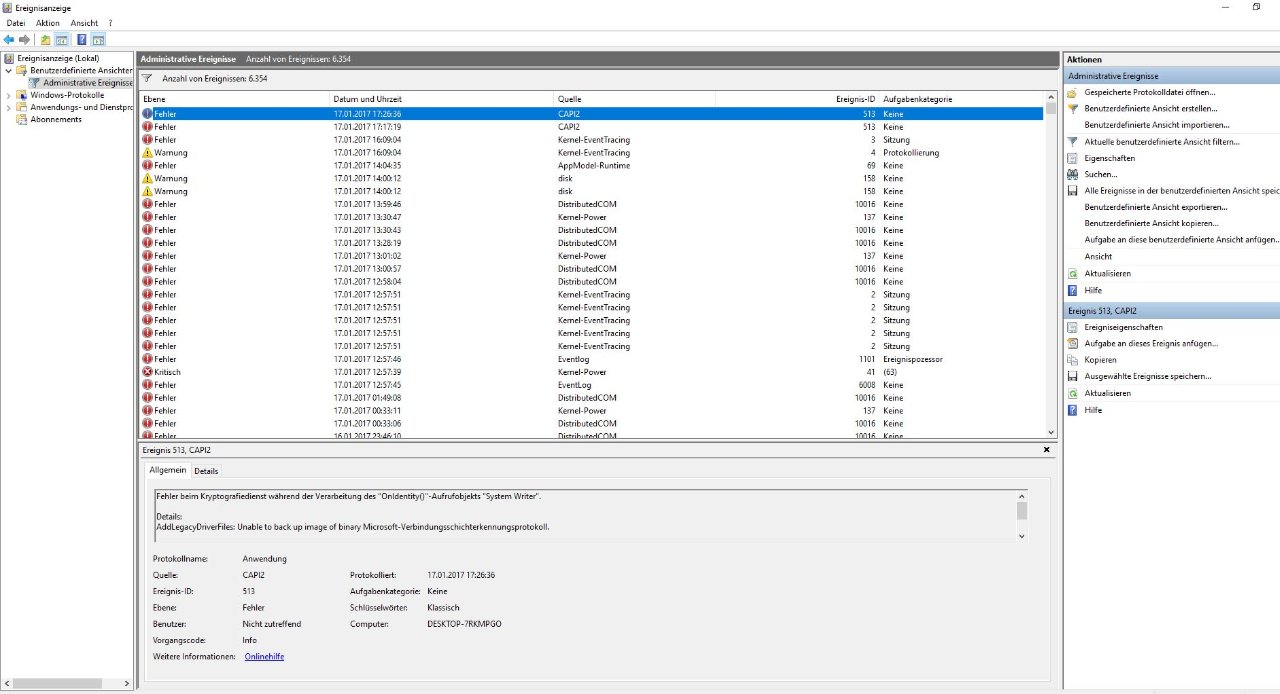Click Hilfe icon under Ereignis 513 actions
Screen dimensions: 1280x694
pyautogui.click(x=1073, y=410)
